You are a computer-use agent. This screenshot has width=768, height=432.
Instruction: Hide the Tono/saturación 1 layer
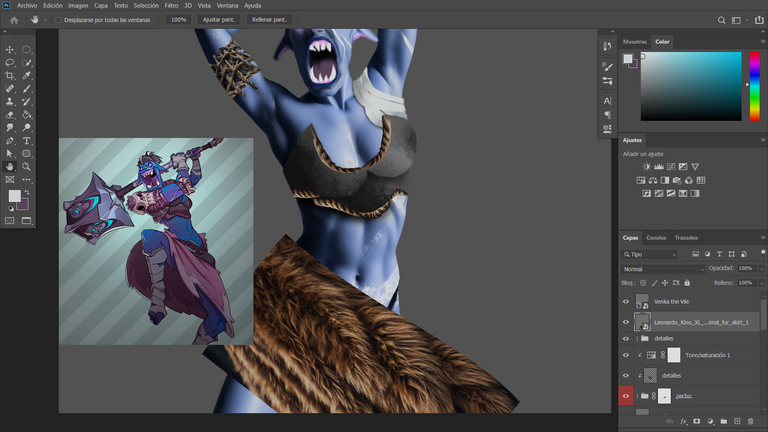pos(625,355)
